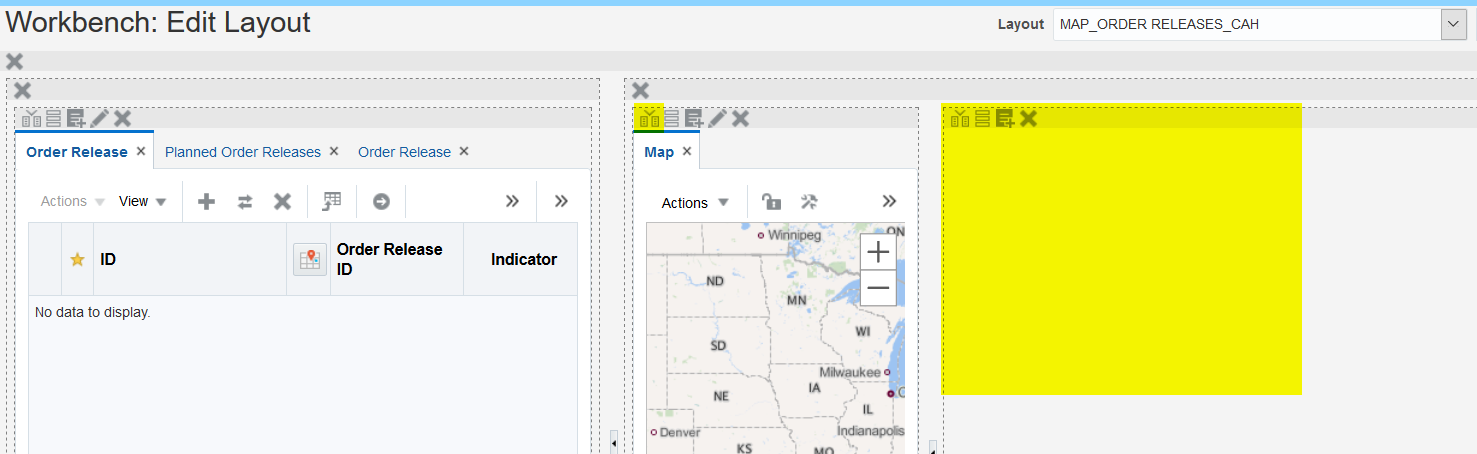Close the Map tab
Image resolution: width=1477 pixels, height=454 pixels.
[x=687, y=151]
